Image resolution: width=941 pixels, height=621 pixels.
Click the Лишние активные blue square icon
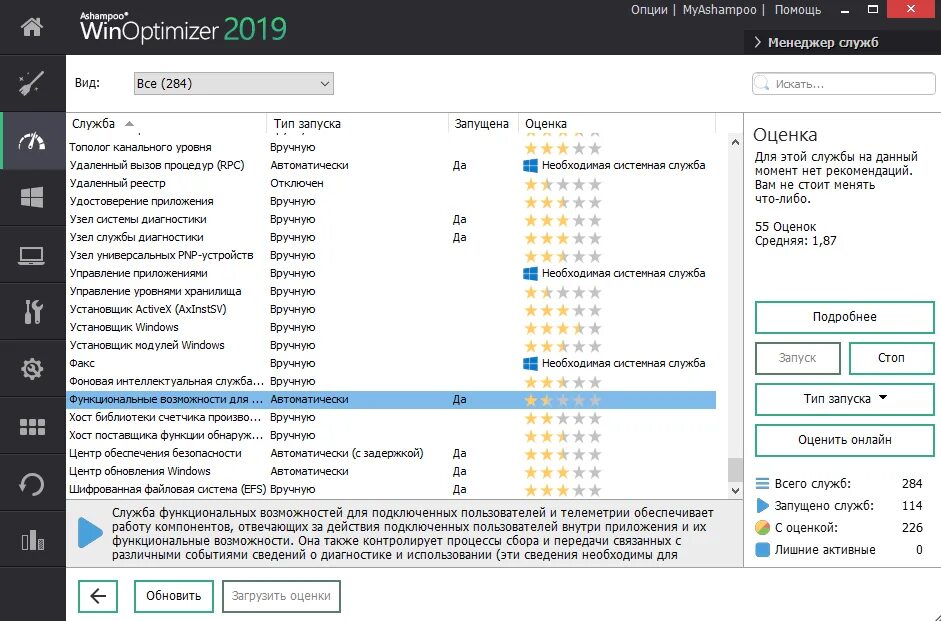point(762,550)
